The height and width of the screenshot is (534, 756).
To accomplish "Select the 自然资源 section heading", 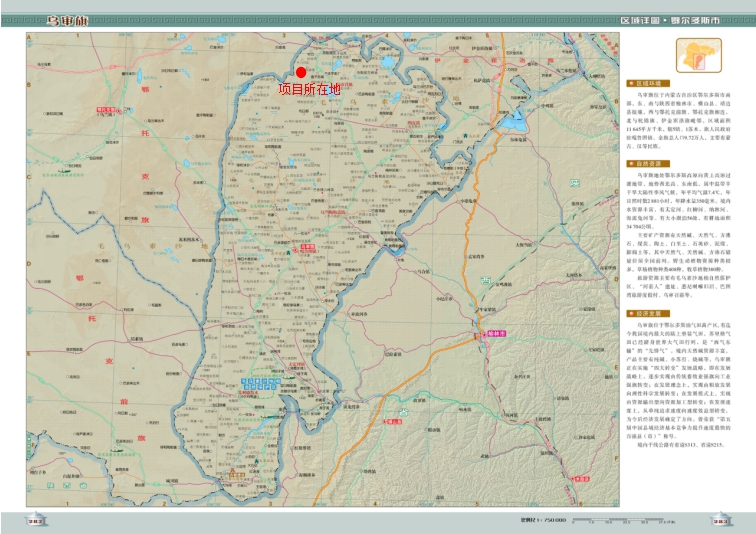I will coord(648,161).
